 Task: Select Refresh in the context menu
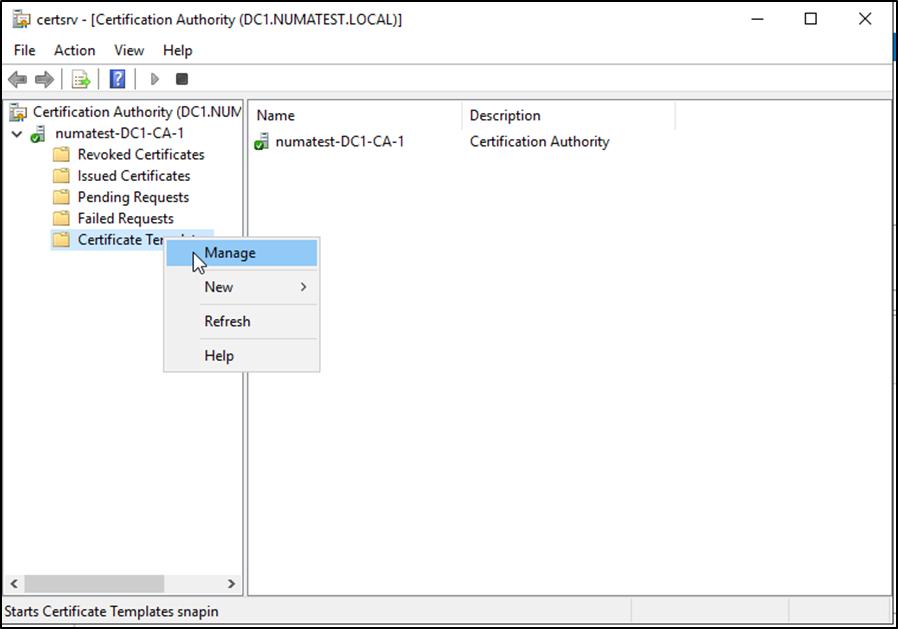pyautogui.click(x=227, y=322)
